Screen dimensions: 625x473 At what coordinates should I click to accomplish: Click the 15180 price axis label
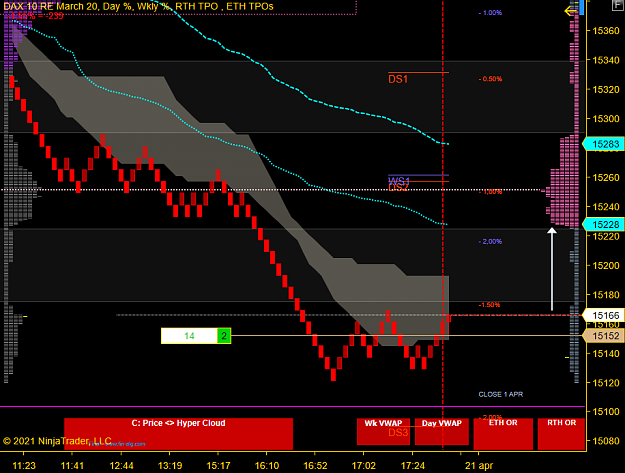tap(606, 295)
